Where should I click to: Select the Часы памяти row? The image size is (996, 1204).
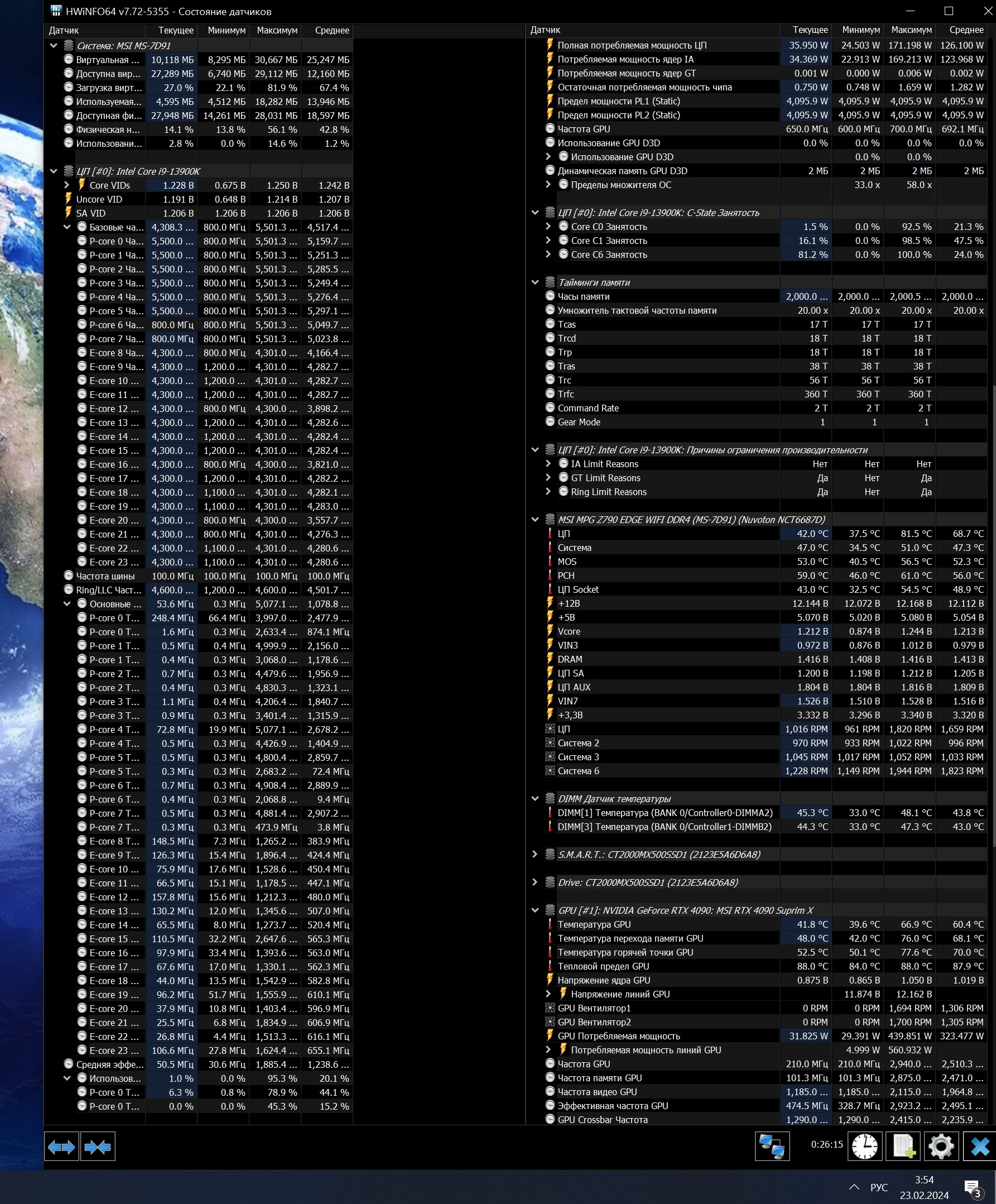(757, 296)
